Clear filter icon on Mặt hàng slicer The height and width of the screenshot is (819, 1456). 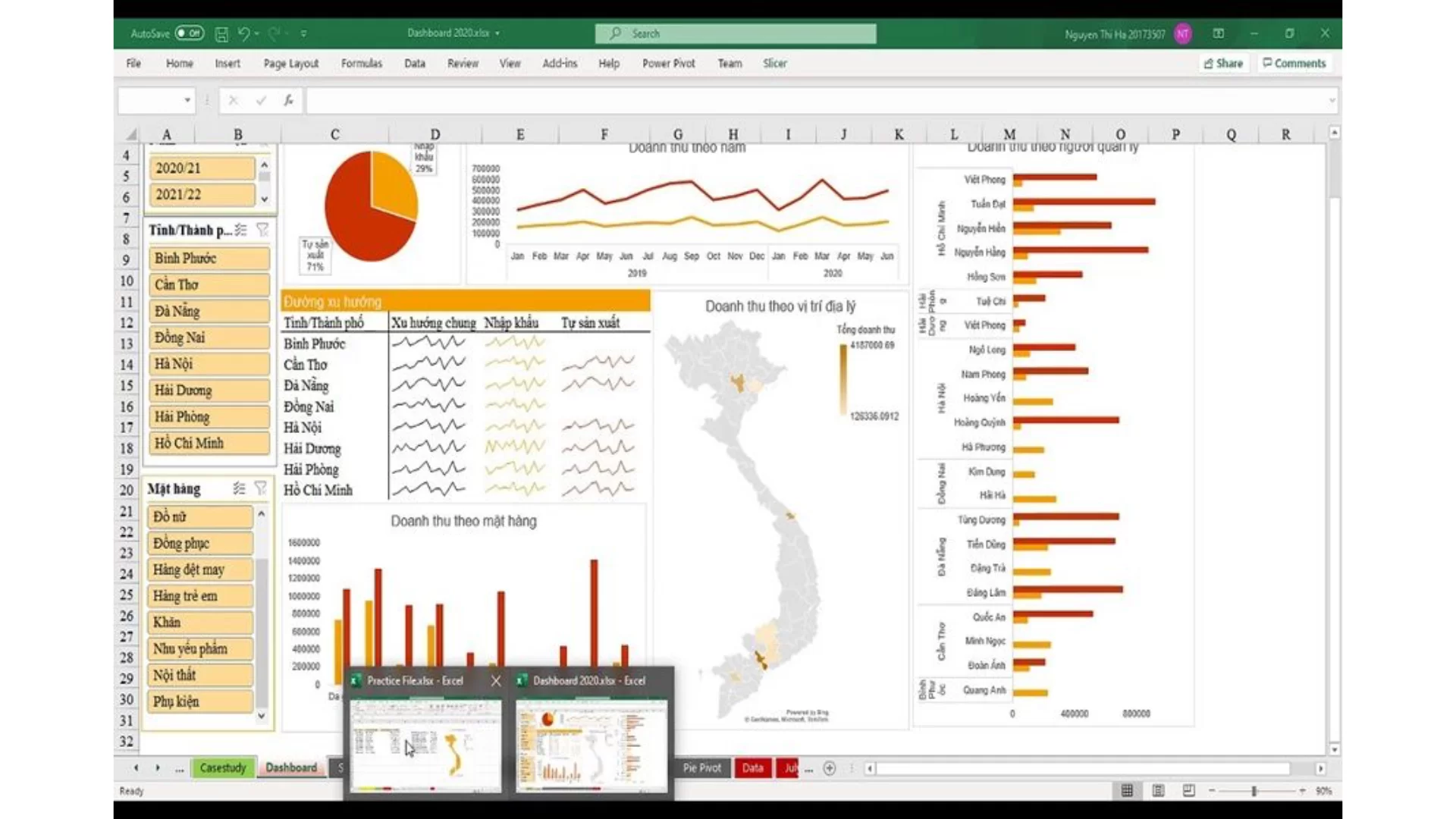point(261,488)
